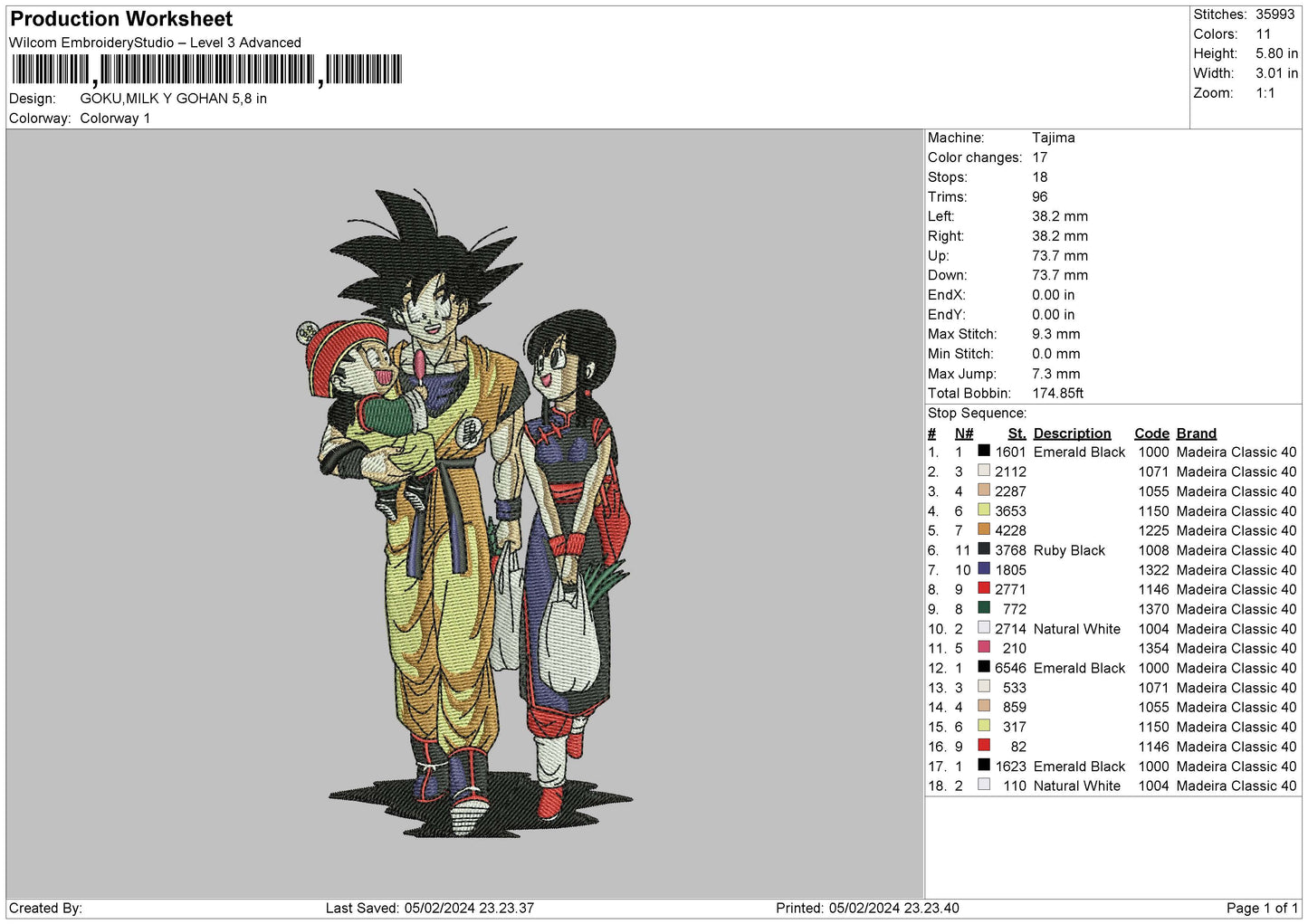Screen dimensions: 1308x924
Task: Click the 'Production Worksheet' heading
Action: (121, 19)
